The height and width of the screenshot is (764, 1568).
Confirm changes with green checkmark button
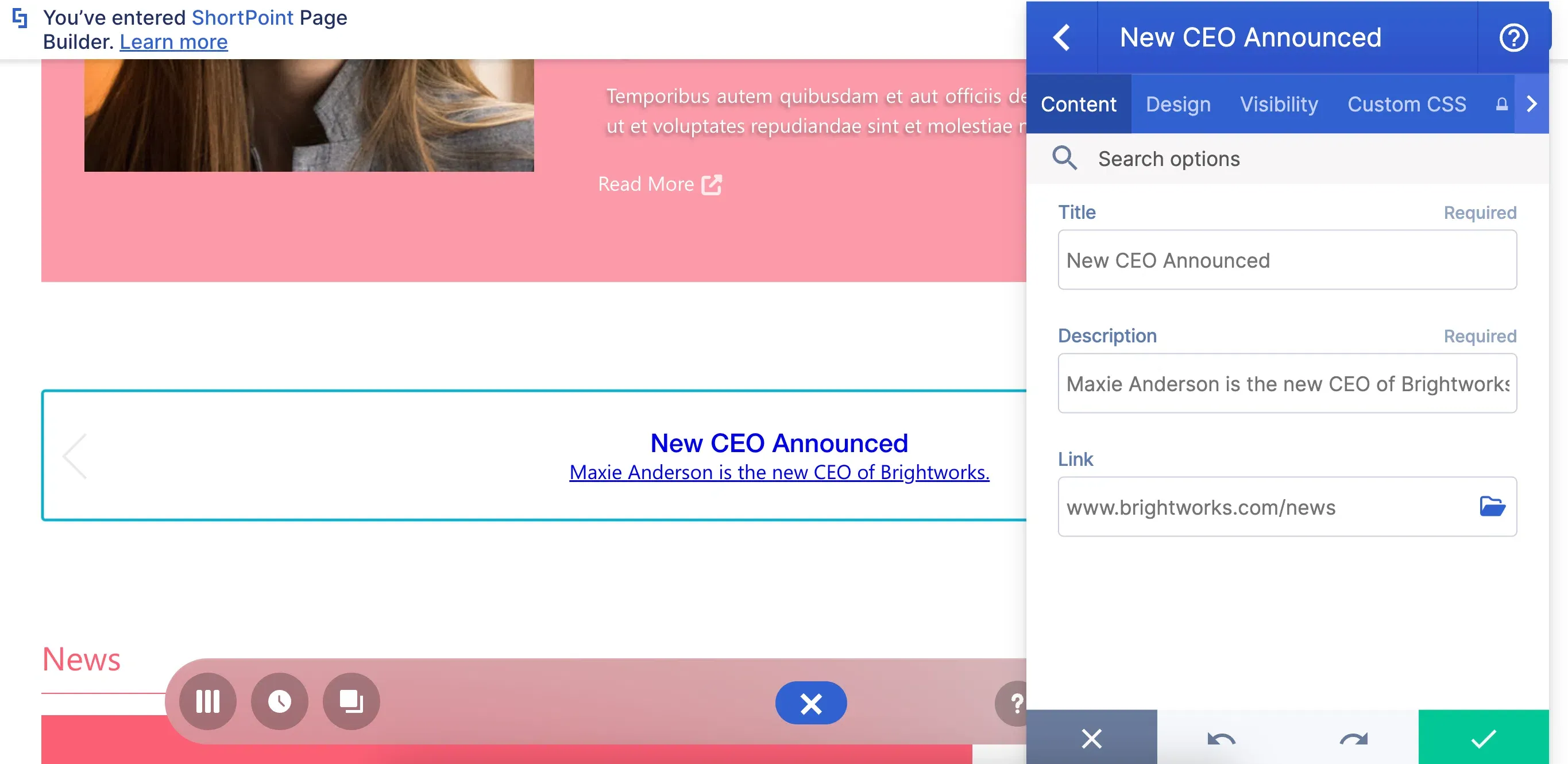pyautogui.click(x=1484, y=738)
